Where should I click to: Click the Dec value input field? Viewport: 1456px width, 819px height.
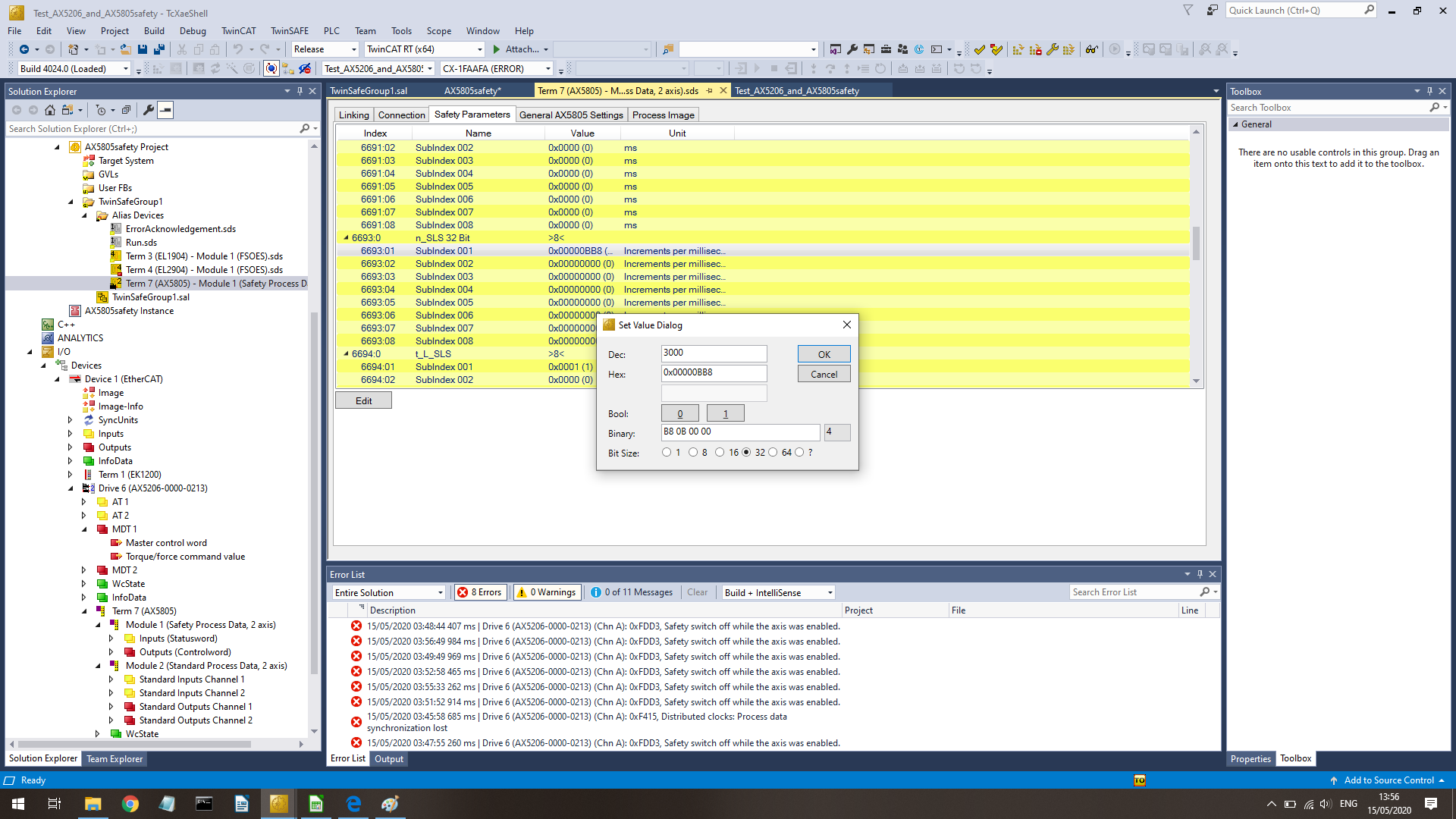click(713, 353)
